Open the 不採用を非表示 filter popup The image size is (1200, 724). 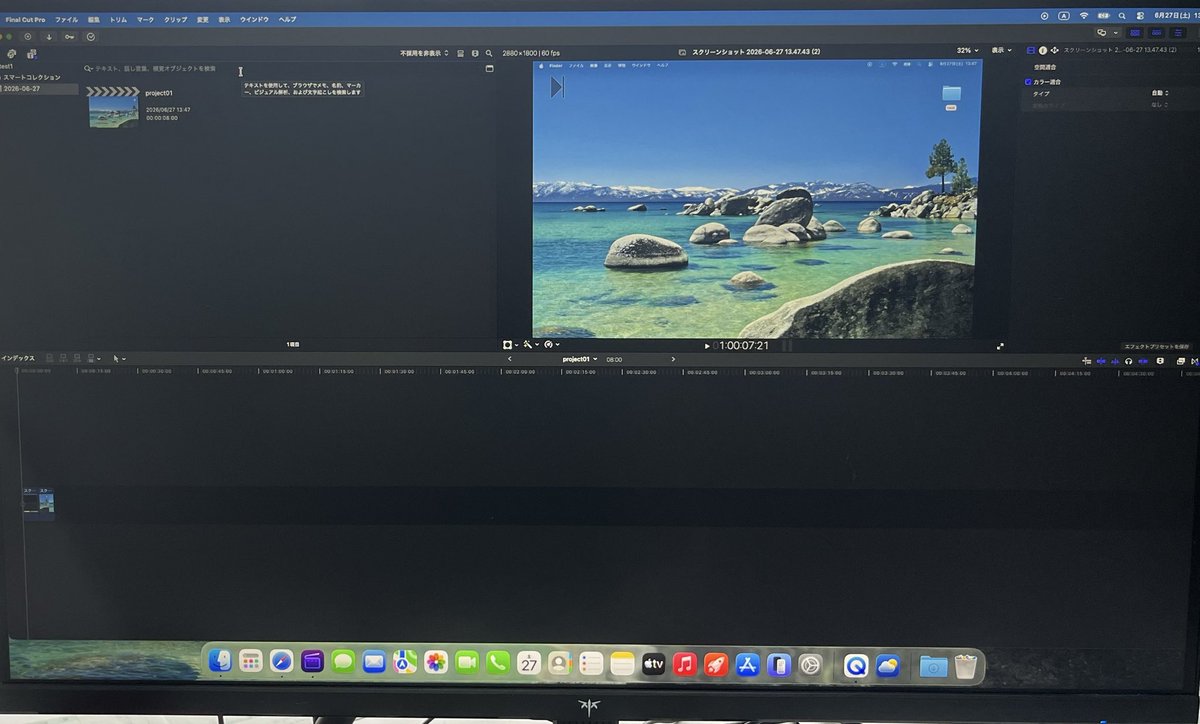(x=424, y=53)
